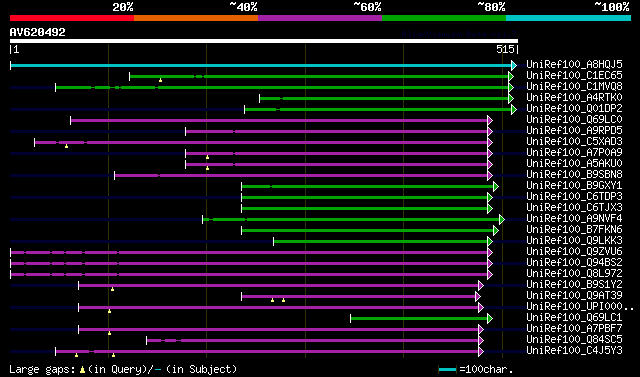Click the cyan ~100% identity legend segment
The width and height of the screenshot is (640, 377).
[x=568, y=18]
